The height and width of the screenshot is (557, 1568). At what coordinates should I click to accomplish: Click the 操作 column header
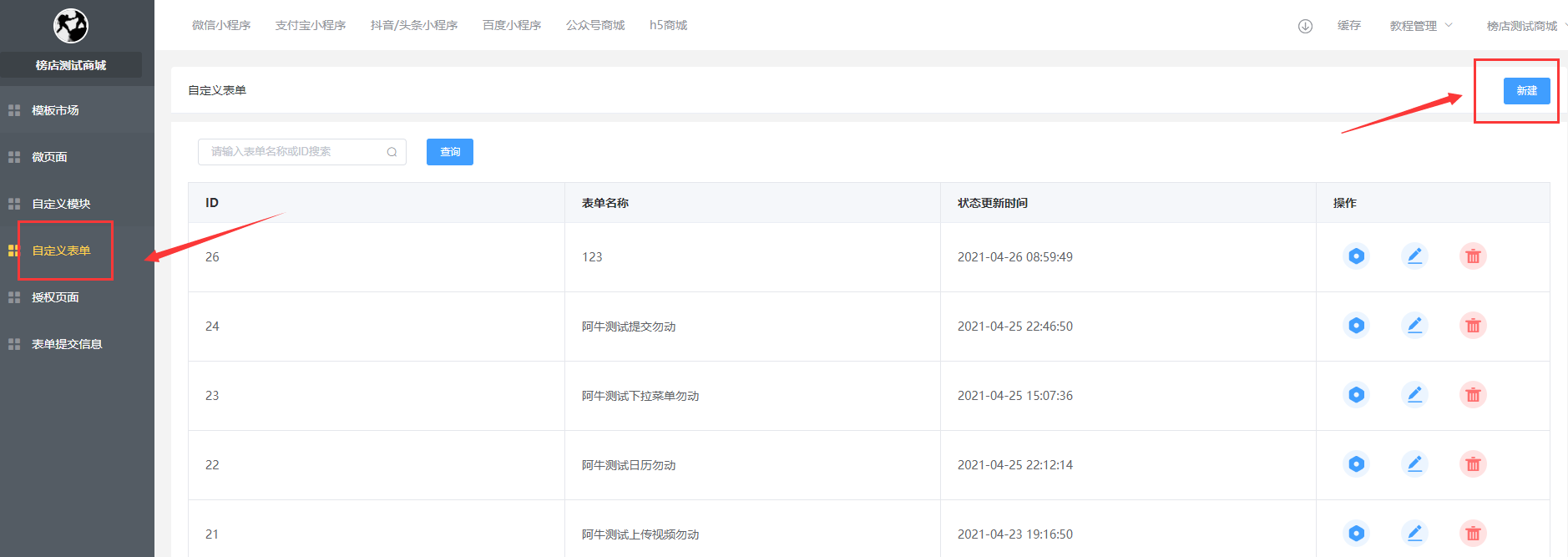coord(1345,203)
